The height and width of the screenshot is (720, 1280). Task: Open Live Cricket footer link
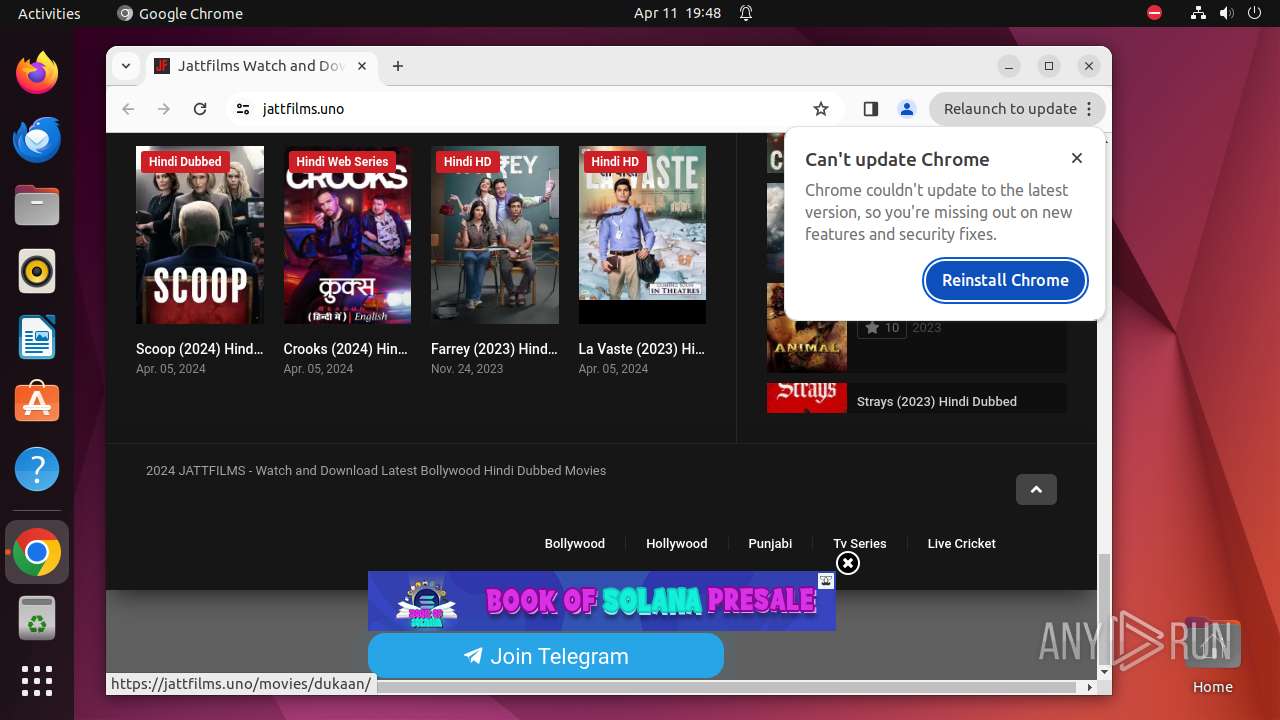(962, 543)
